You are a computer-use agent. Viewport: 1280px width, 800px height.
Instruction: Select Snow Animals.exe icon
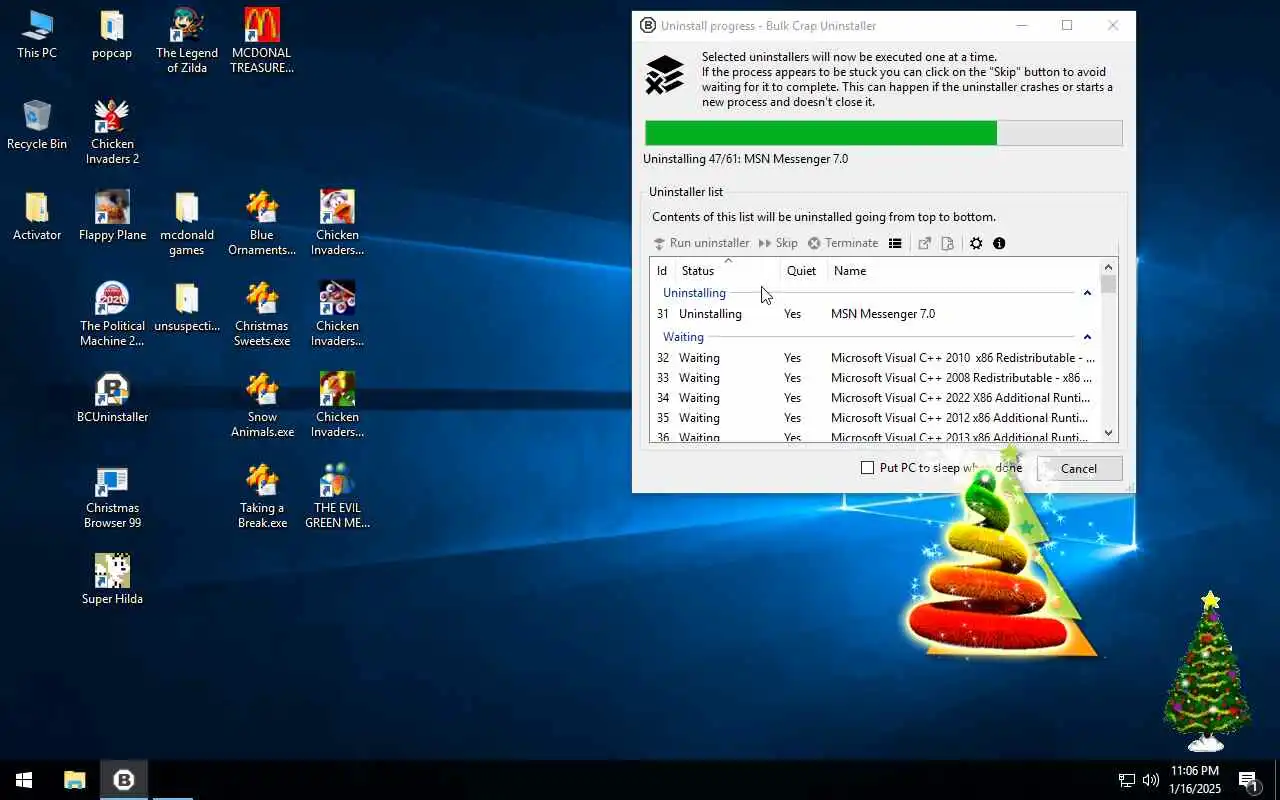pyautogui.click(x=262, y=405)
